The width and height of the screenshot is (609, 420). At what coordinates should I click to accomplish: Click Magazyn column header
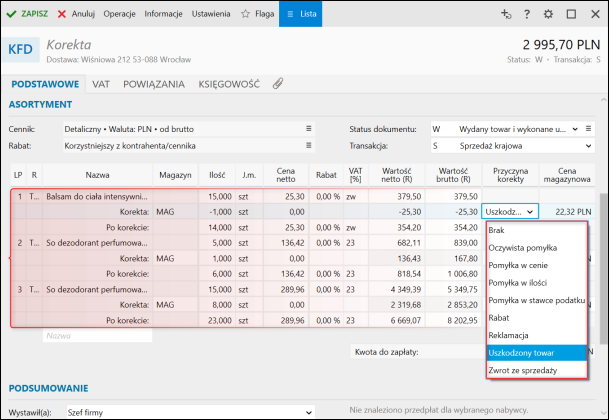(x=175, y=175)
